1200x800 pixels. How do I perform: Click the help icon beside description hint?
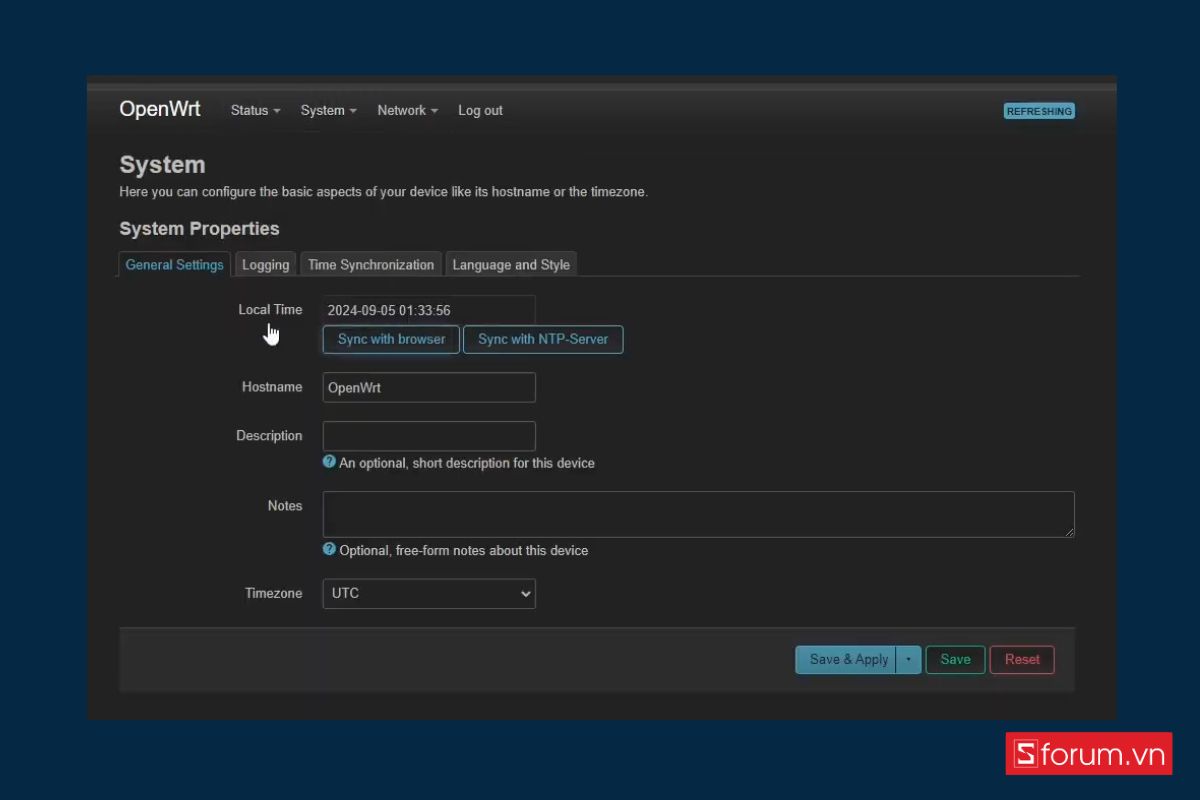click(x=329, y=462)
